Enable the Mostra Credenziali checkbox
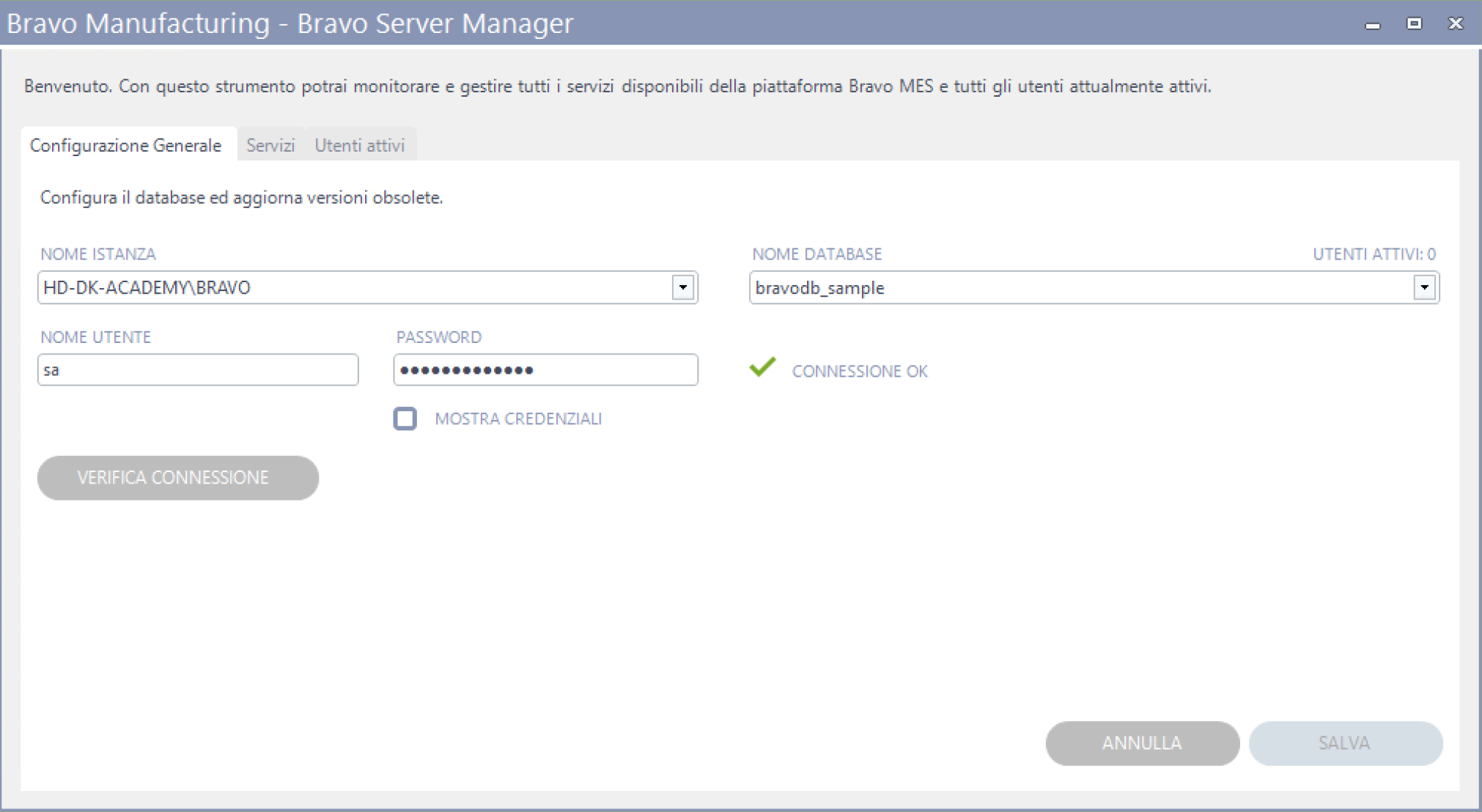 tap(405, 418)
